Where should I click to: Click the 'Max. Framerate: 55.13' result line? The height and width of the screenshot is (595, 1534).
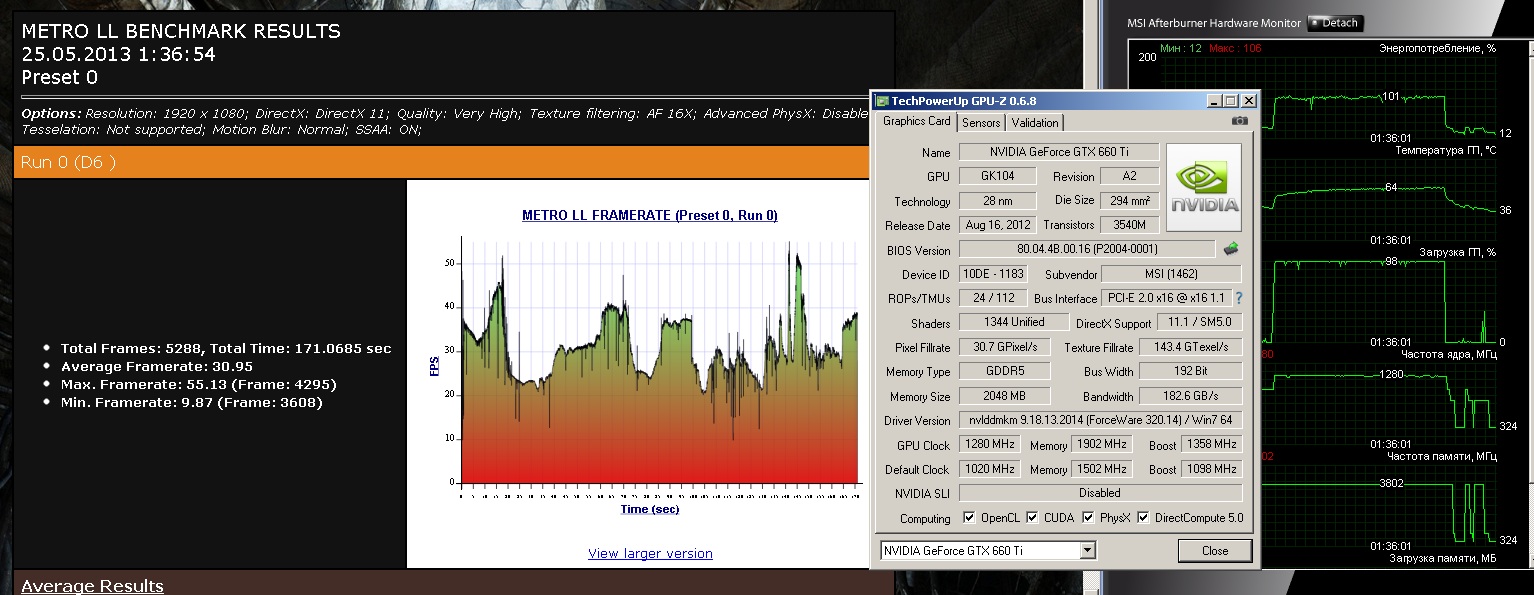[198, 385]
